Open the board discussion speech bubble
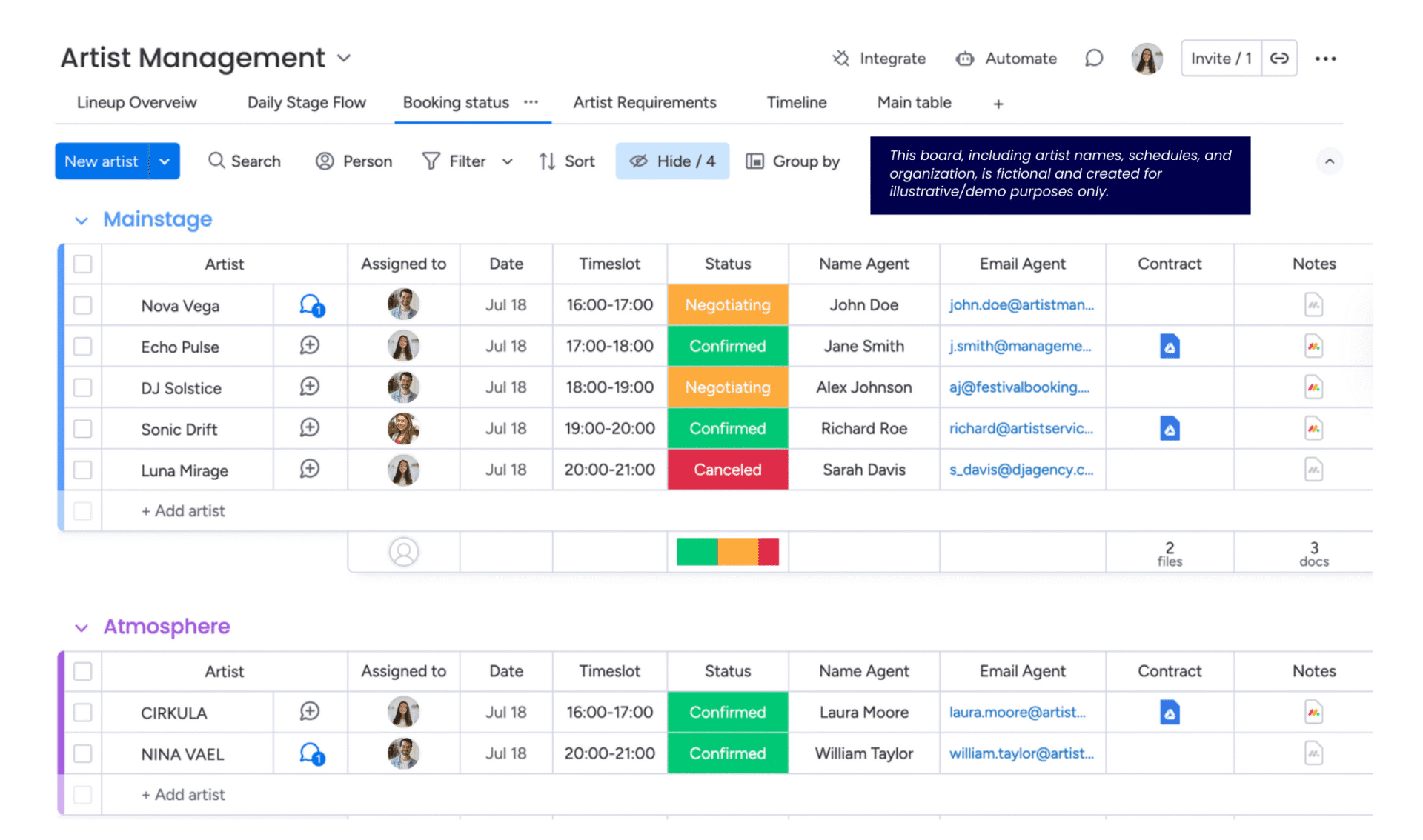 (1093, 59)
